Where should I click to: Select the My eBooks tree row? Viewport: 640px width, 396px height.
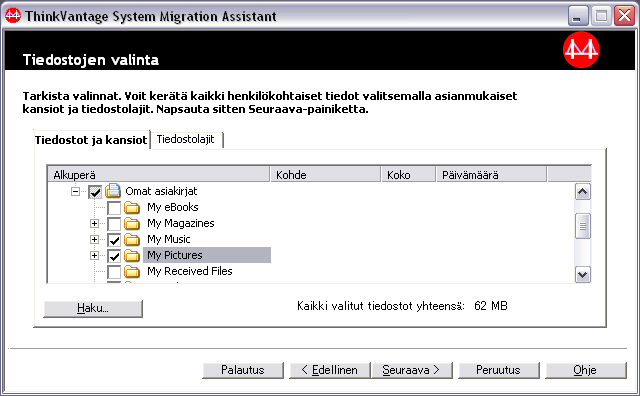pos(173,207)
